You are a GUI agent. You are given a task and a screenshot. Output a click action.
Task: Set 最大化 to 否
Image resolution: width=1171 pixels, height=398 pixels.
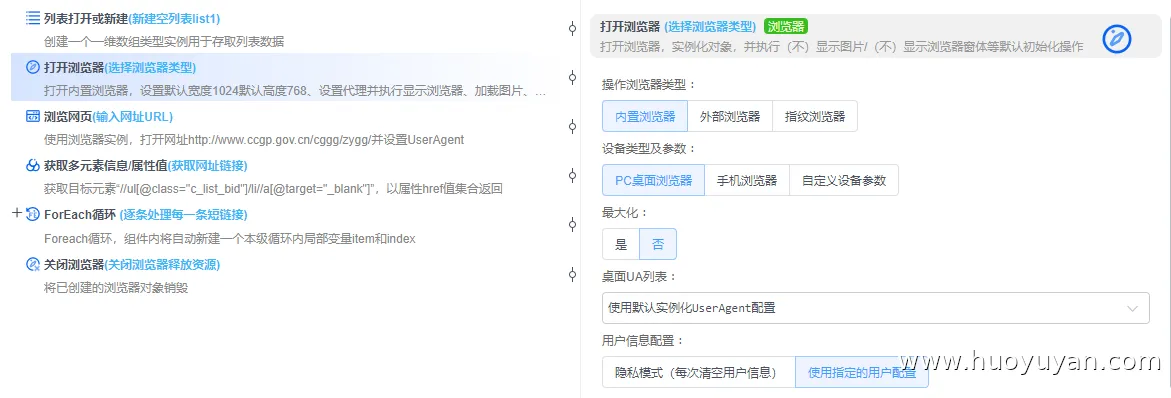click(658, 244)
